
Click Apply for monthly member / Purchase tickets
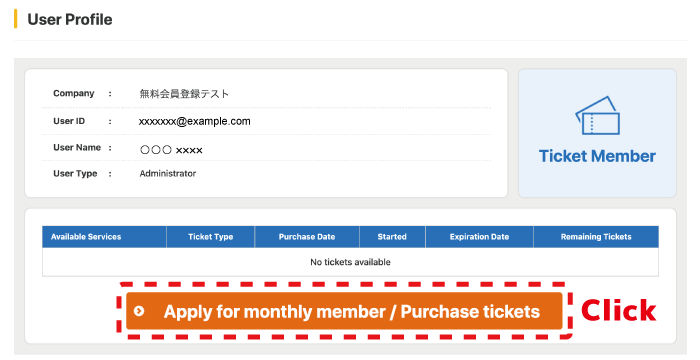[x=344, y=311]
